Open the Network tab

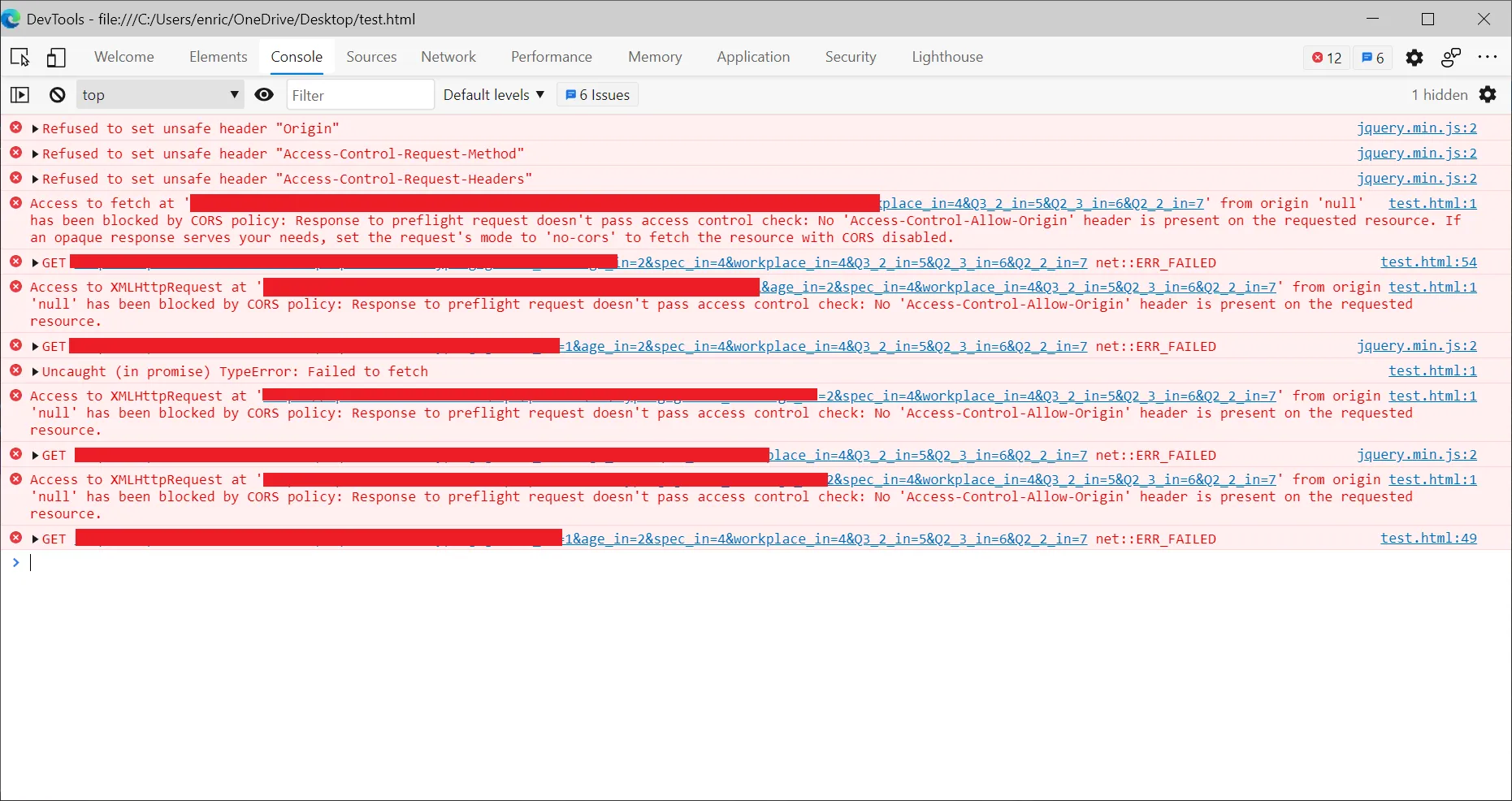point(448,57)
